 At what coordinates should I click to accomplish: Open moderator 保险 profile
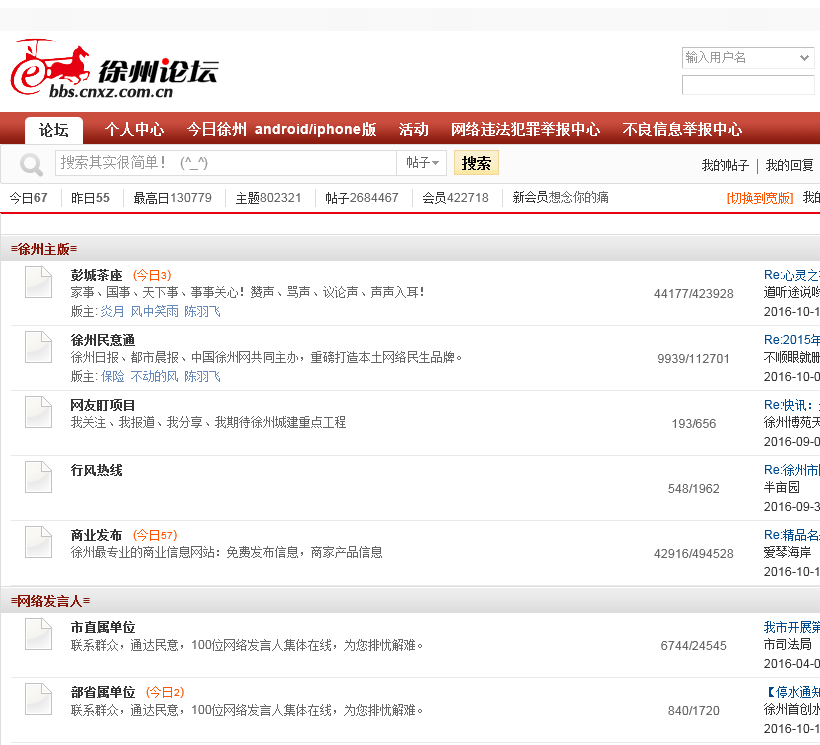(x=112, y=376)
